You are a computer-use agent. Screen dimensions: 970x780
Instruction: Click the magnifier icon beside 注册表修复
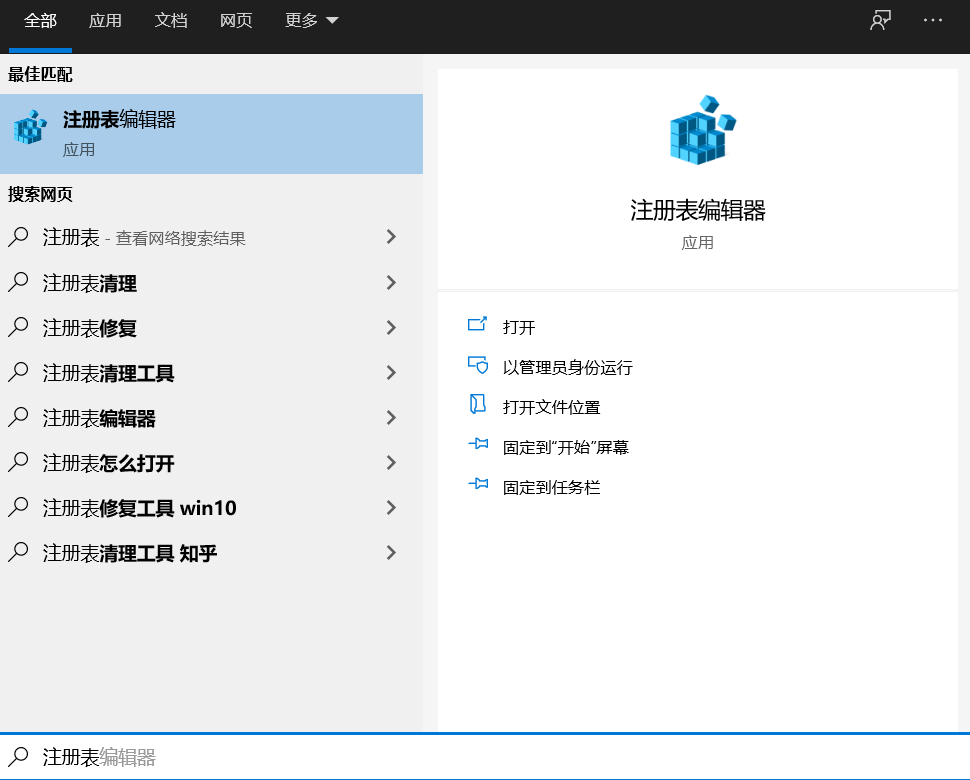coord(19,327)
